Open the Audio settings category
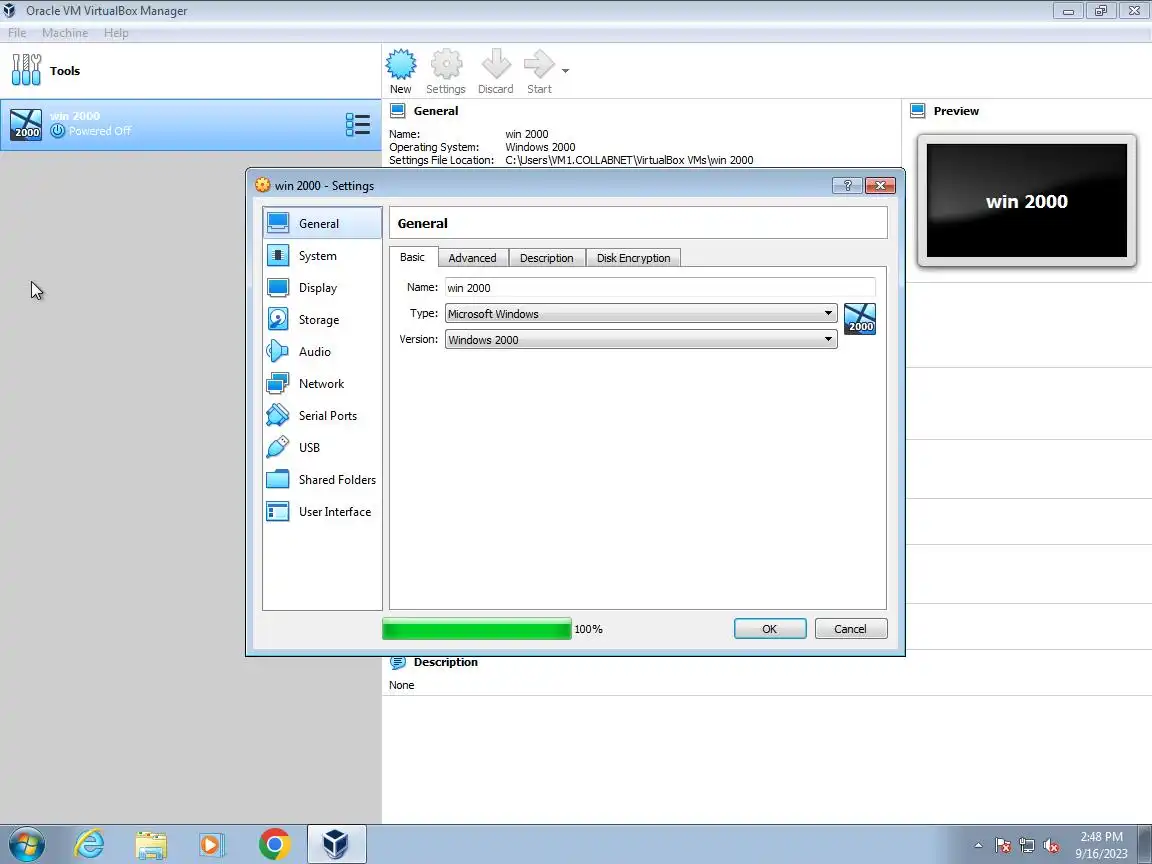This screenshot has height=864, width=1152. tap(322, 351)
